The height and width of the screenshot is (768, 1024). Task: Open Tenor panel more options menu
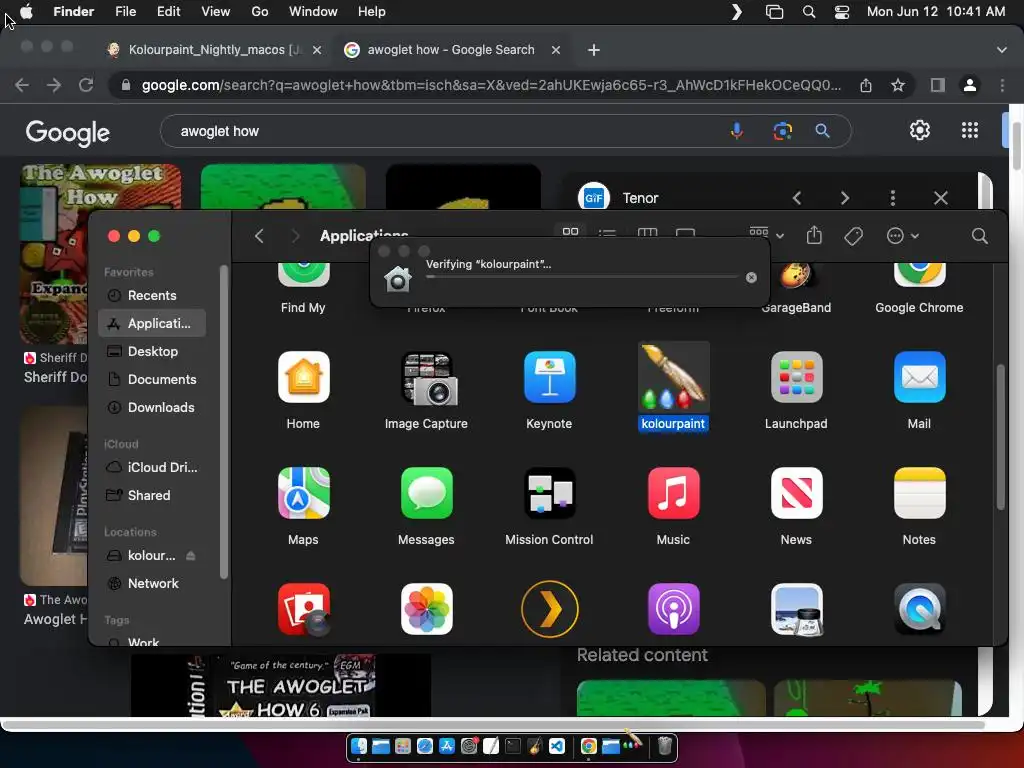point(893,198)
